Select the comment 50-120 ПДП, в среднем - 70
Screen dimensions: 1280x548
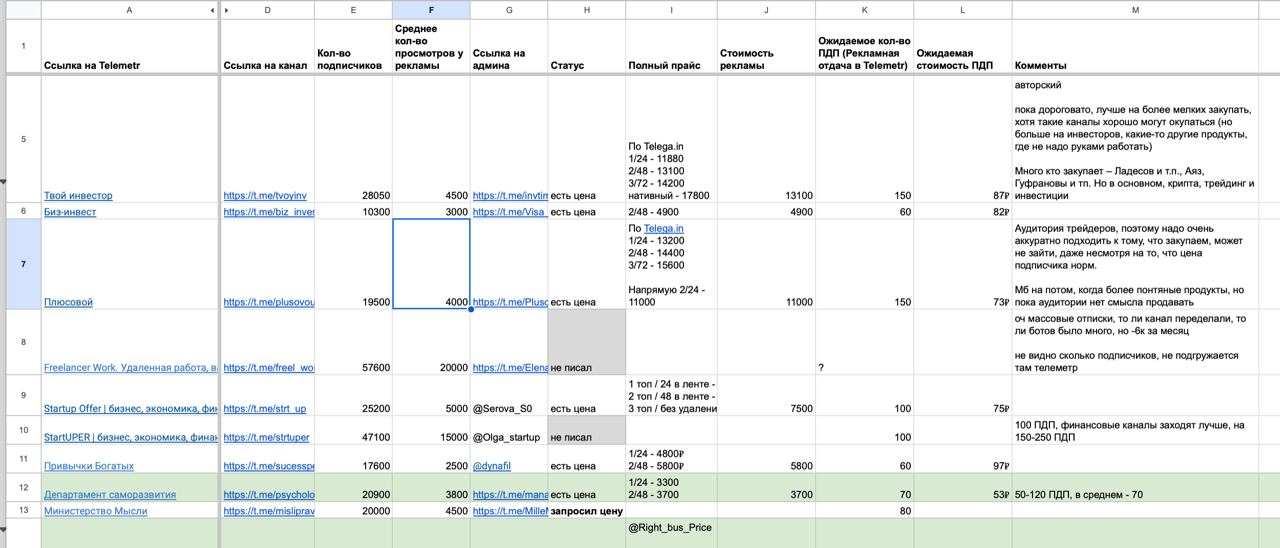1136,487
